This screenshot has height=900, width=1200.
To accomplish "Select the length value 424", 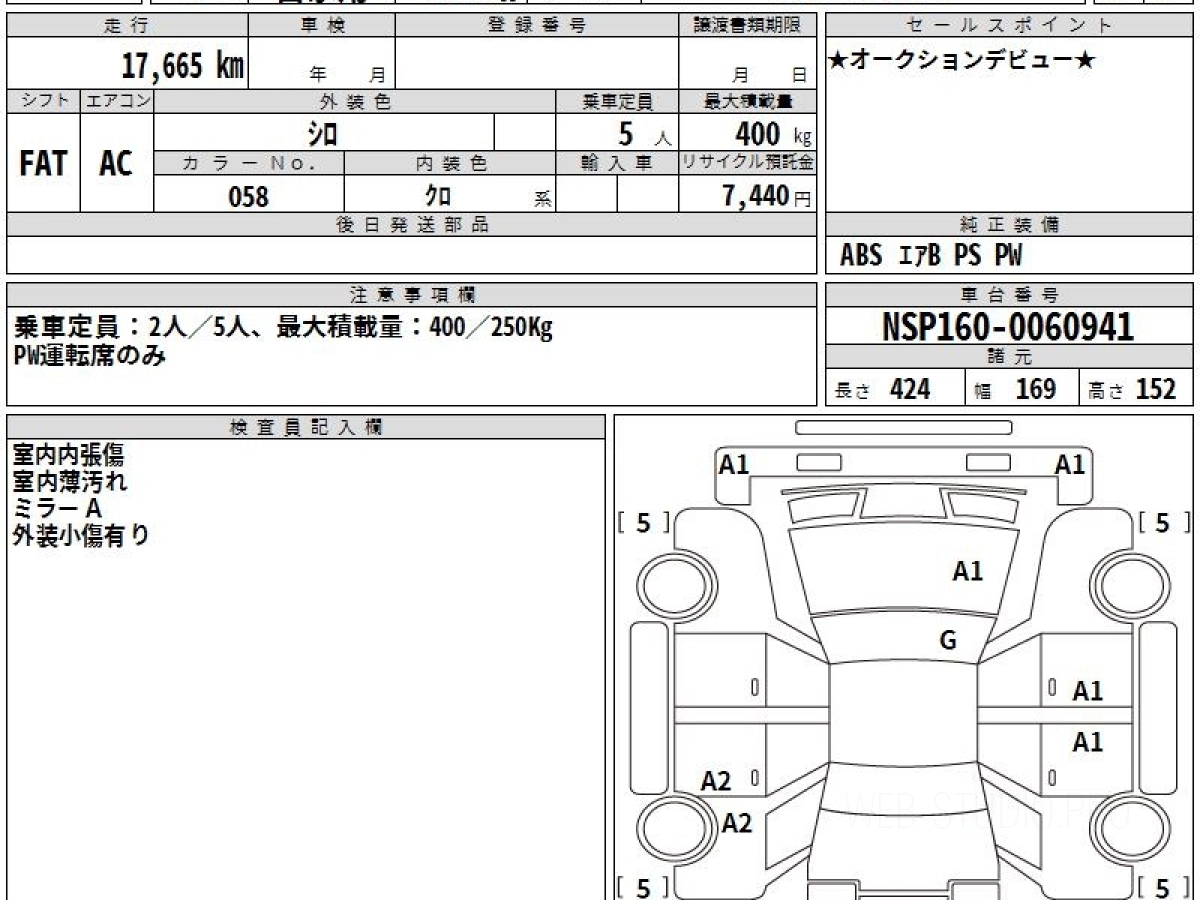I will click(x=910, y=389).
